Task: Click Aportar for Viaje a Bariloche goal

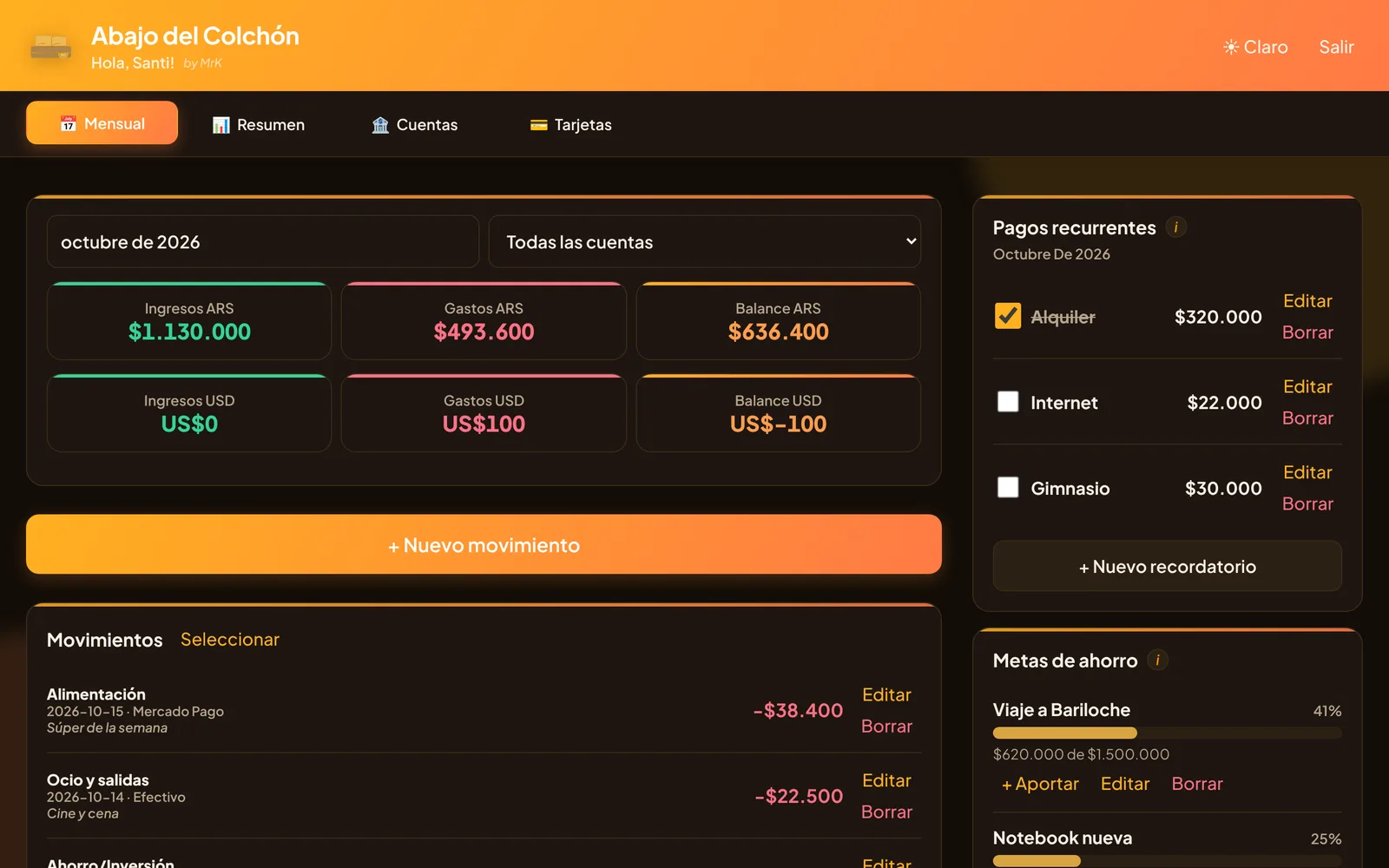Action: 1040,784
